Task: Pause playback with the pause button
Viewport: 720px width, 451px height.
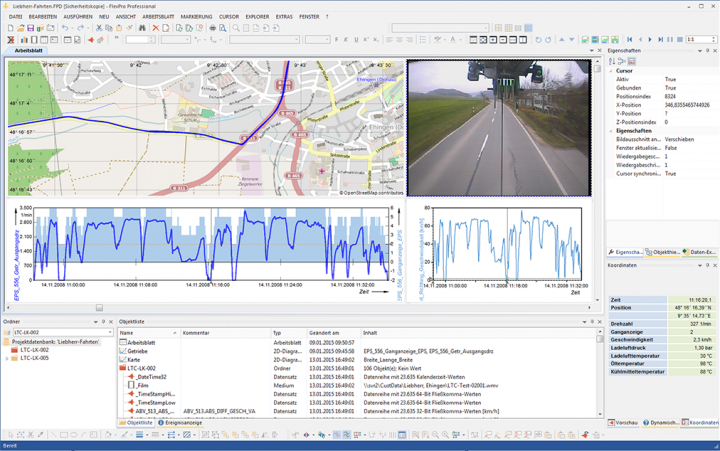Action: [670, 40]
